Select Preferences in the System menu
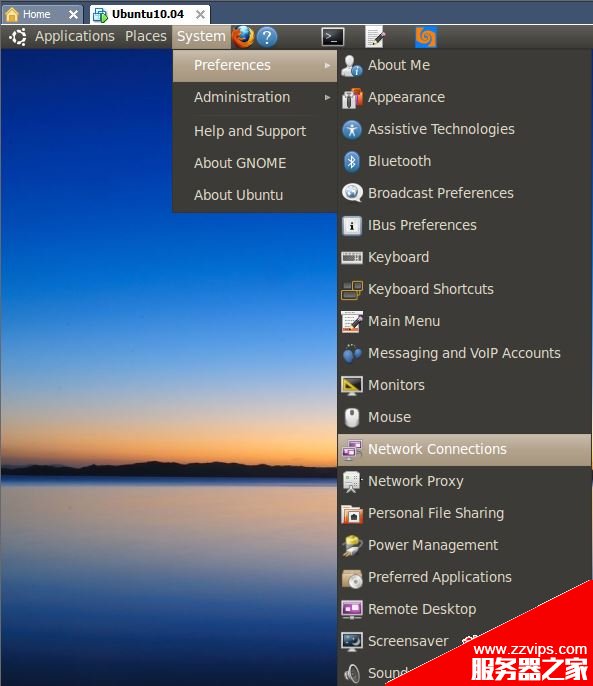Image resolution: width=593 pixels, height=686 pixels. click(255, 66)
